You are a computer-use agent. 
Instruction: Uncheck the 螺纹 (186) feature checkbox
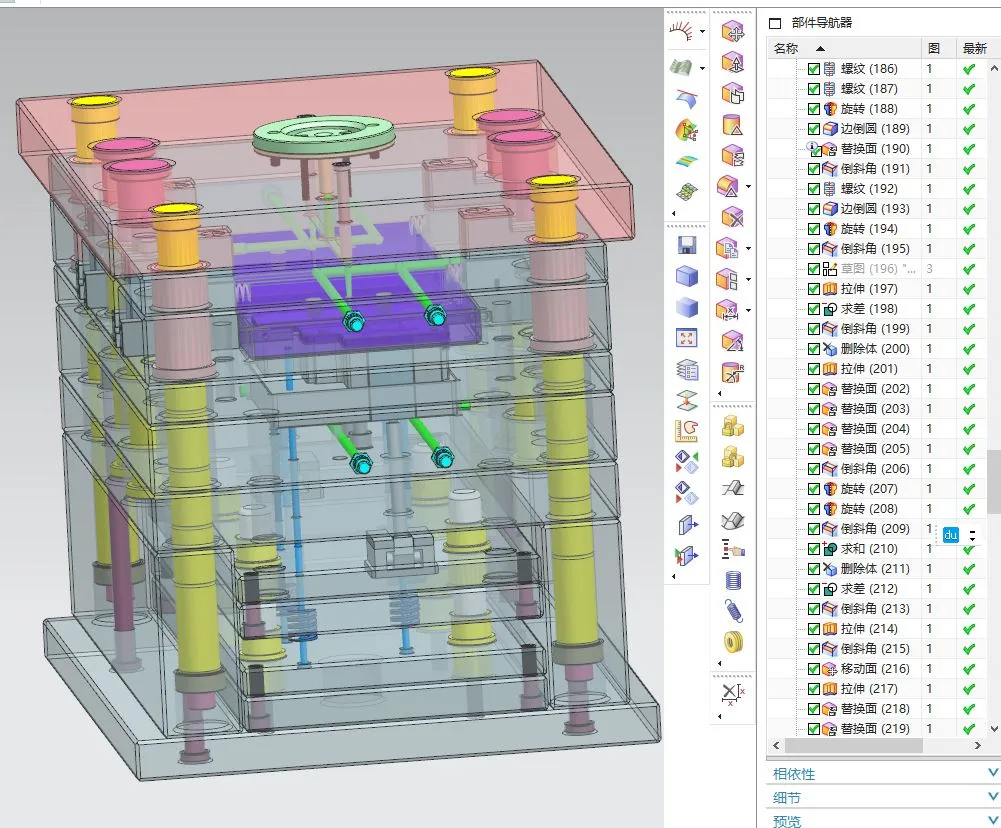812,68
